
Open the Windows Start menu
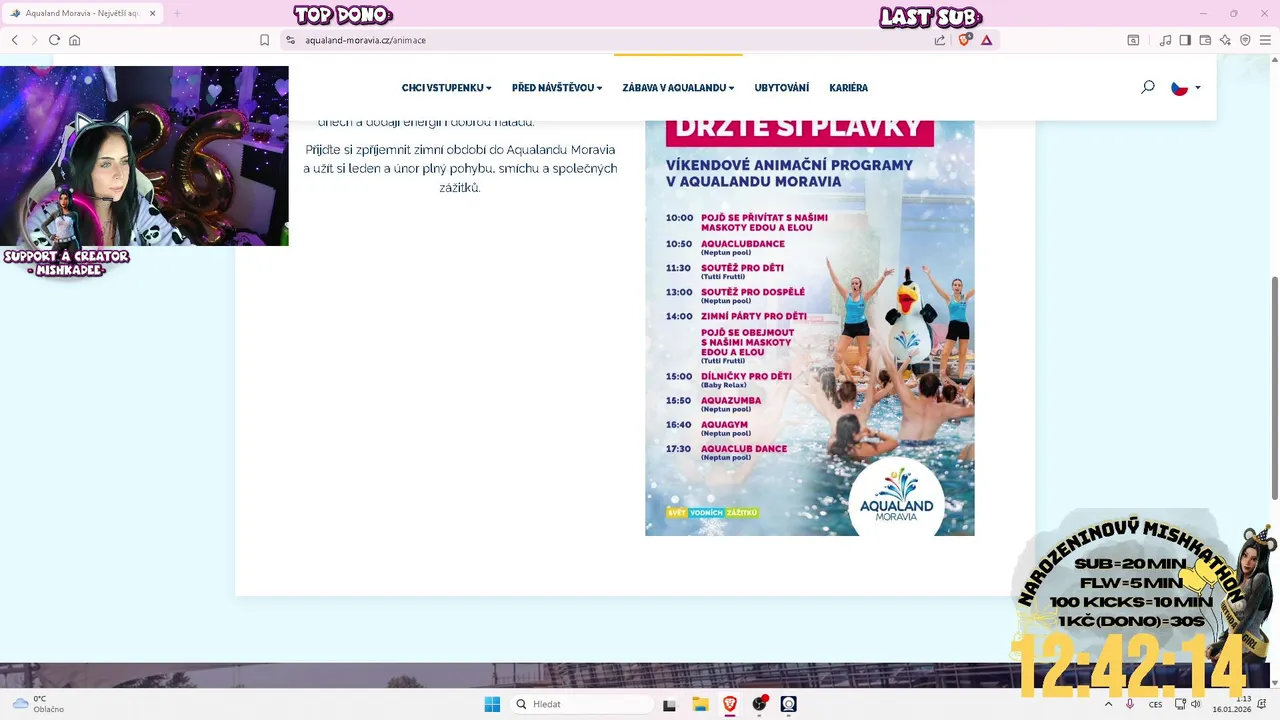point(492,704)
